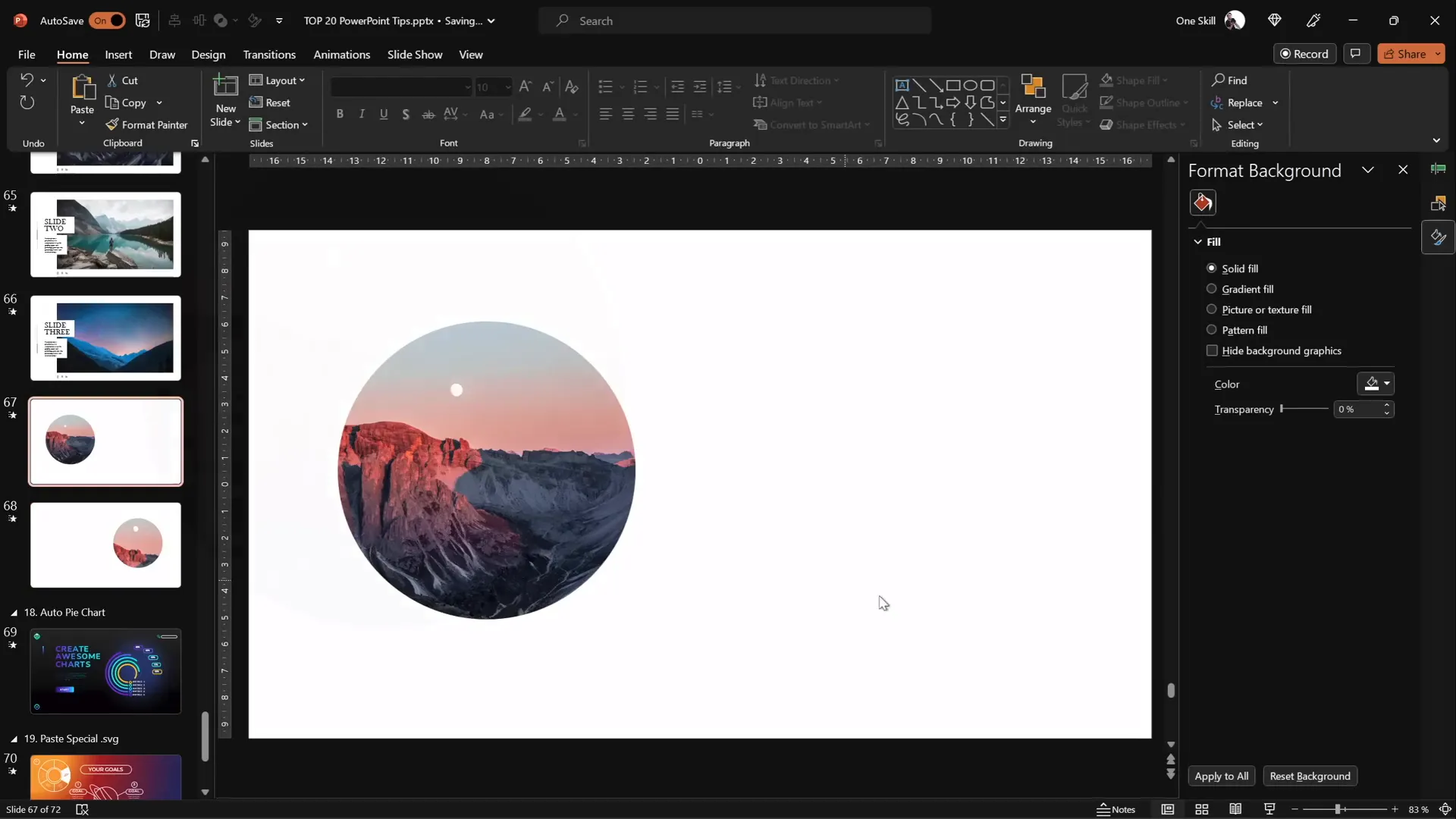Select Pattern fill radio button
The width and height of the screenshot is (1456, 819).
point(1212,330)
